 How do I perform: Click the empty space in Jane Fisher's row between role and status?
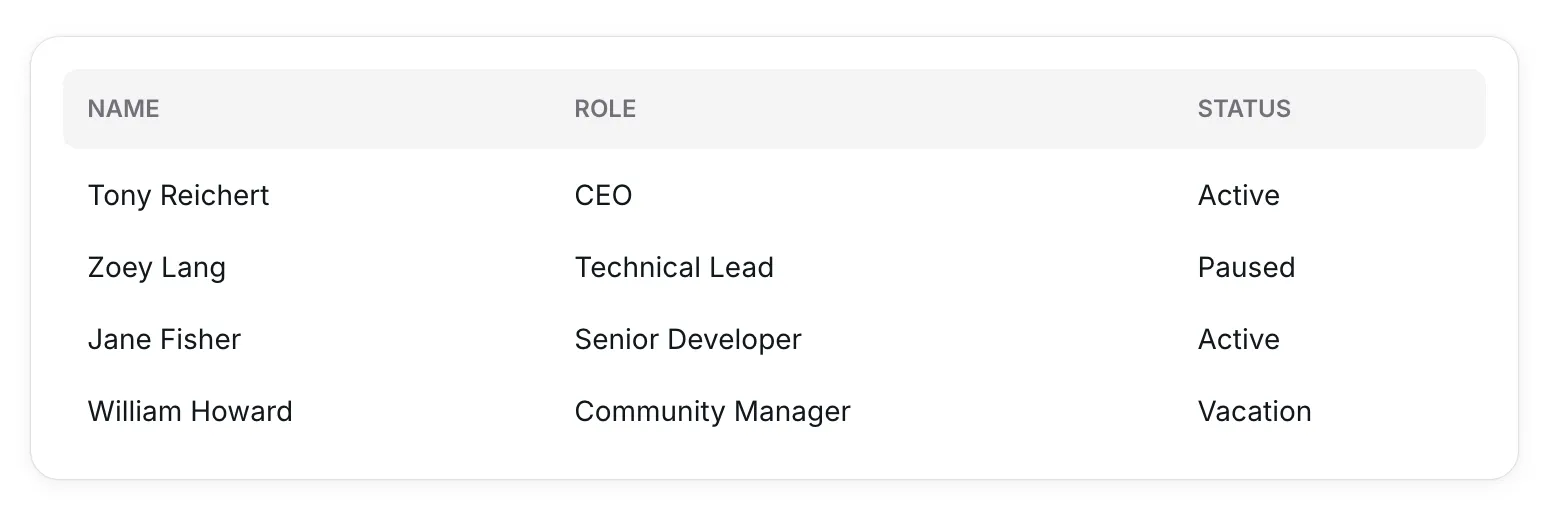[x=1000, y=340]
